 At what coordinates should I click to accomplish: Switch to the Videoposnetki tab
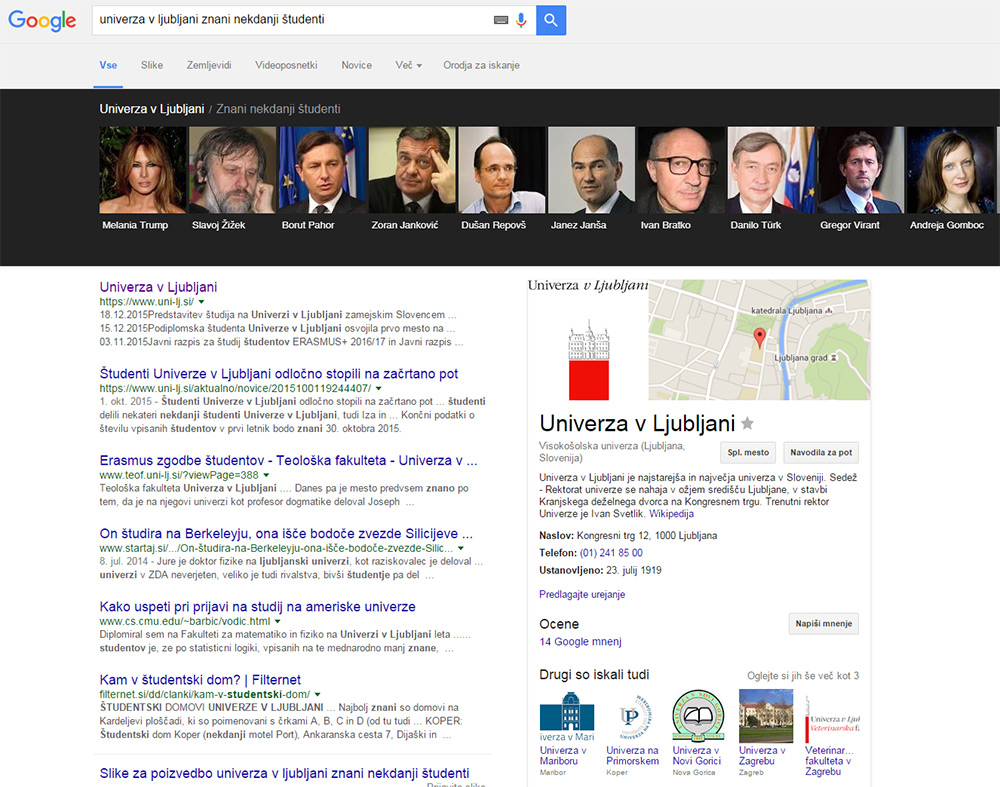(x=286, y=65)
